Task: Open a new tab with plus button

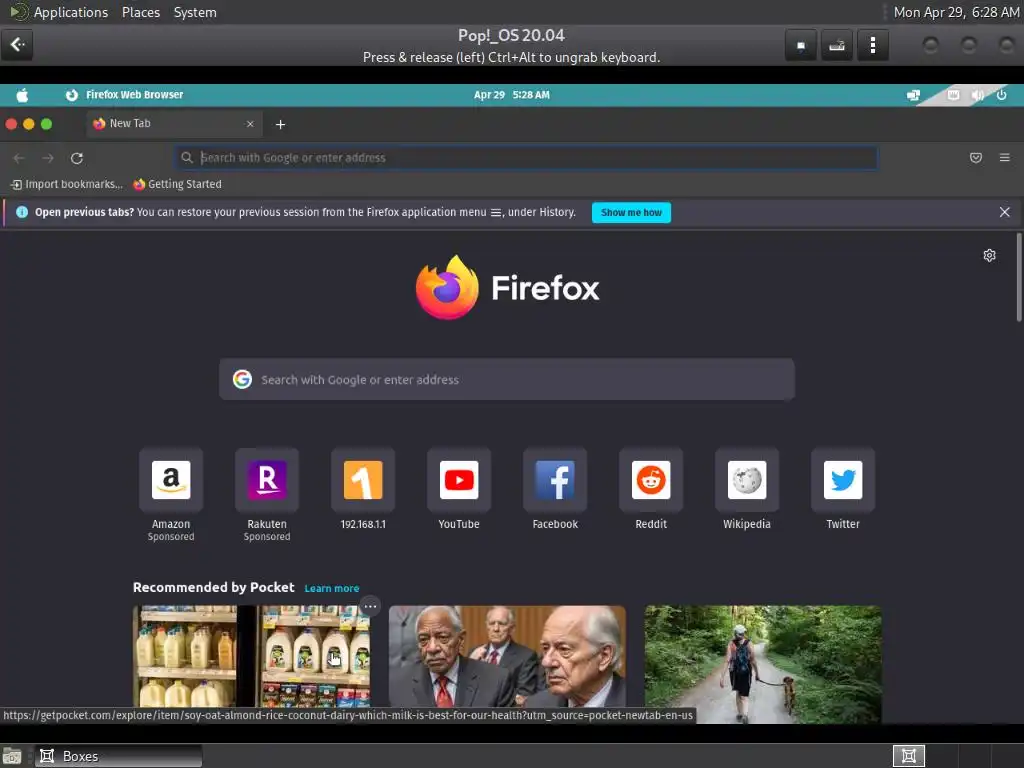Action: click(280, 124)
